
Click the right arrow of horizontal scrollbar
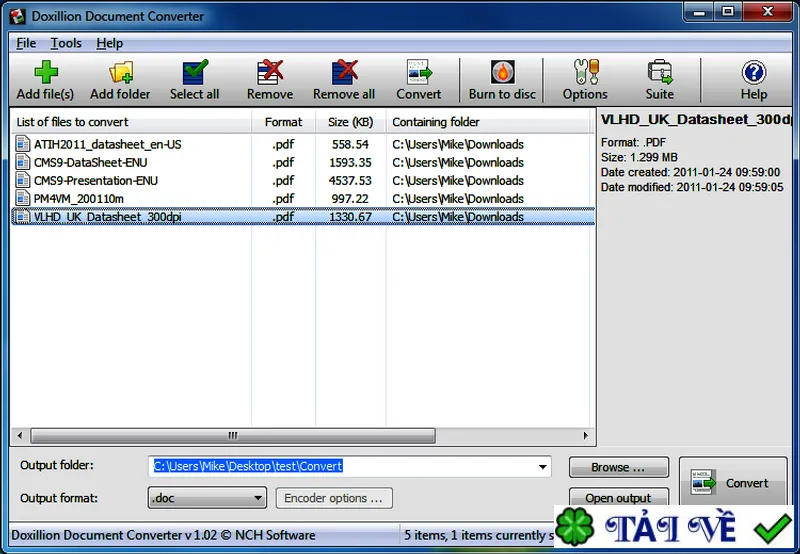click(585, 436)
